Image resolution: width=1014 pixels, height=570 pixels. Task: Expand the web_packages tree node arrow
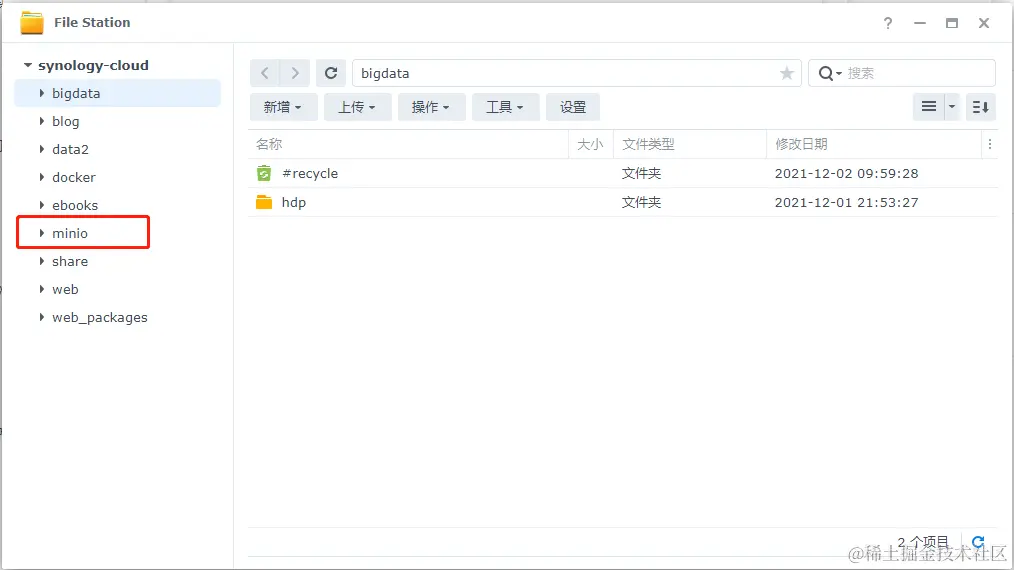(x=42, y=317)
